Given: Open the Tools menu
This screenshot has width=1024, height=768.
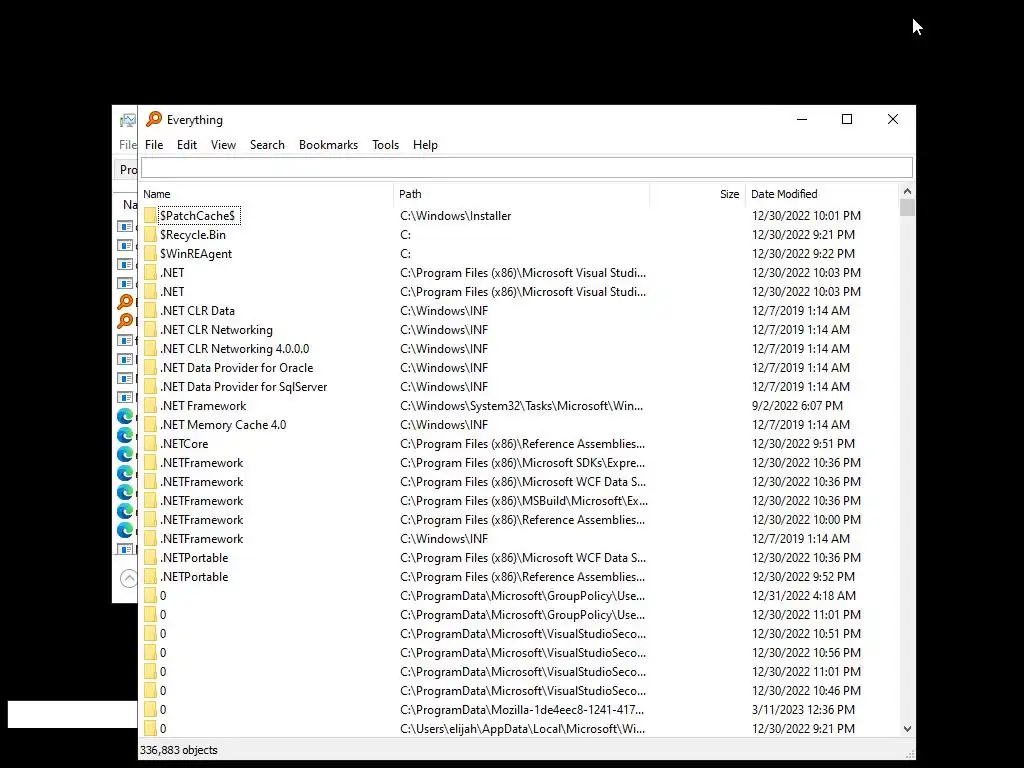Looking at the screenshot, I should (385, 145).
